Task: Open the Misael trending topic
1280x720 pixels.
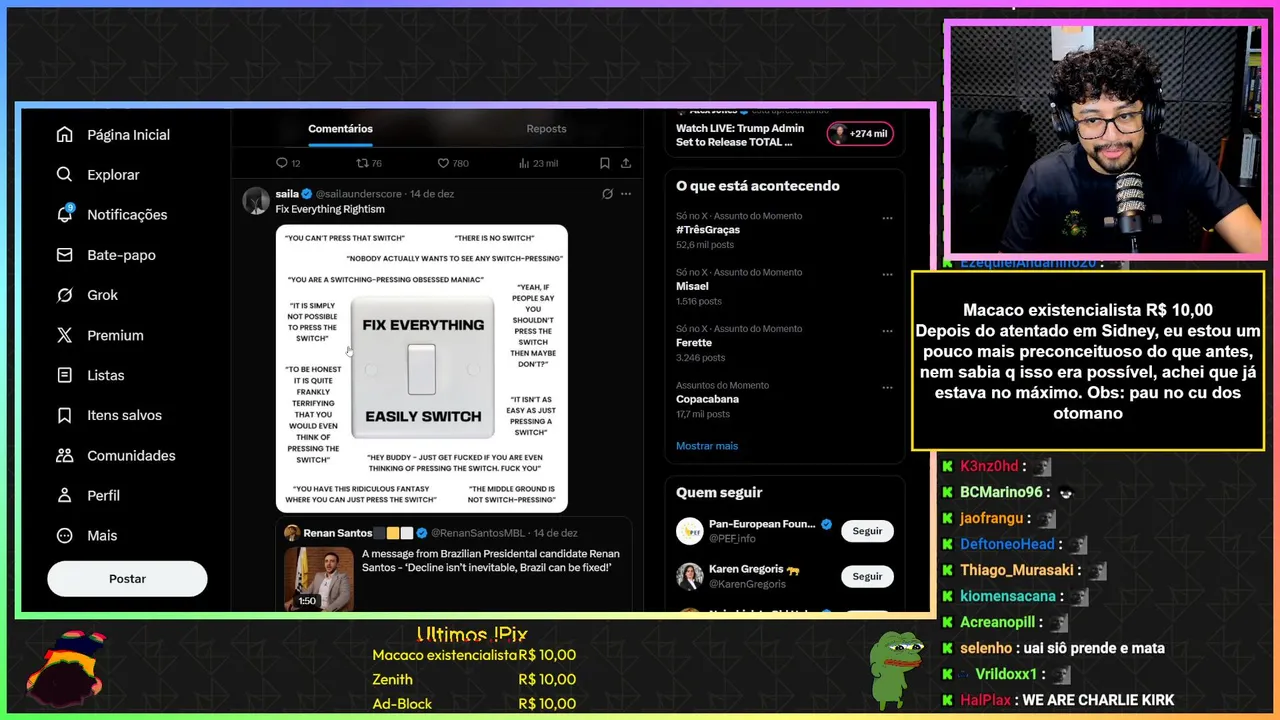Action: point(692,286)
